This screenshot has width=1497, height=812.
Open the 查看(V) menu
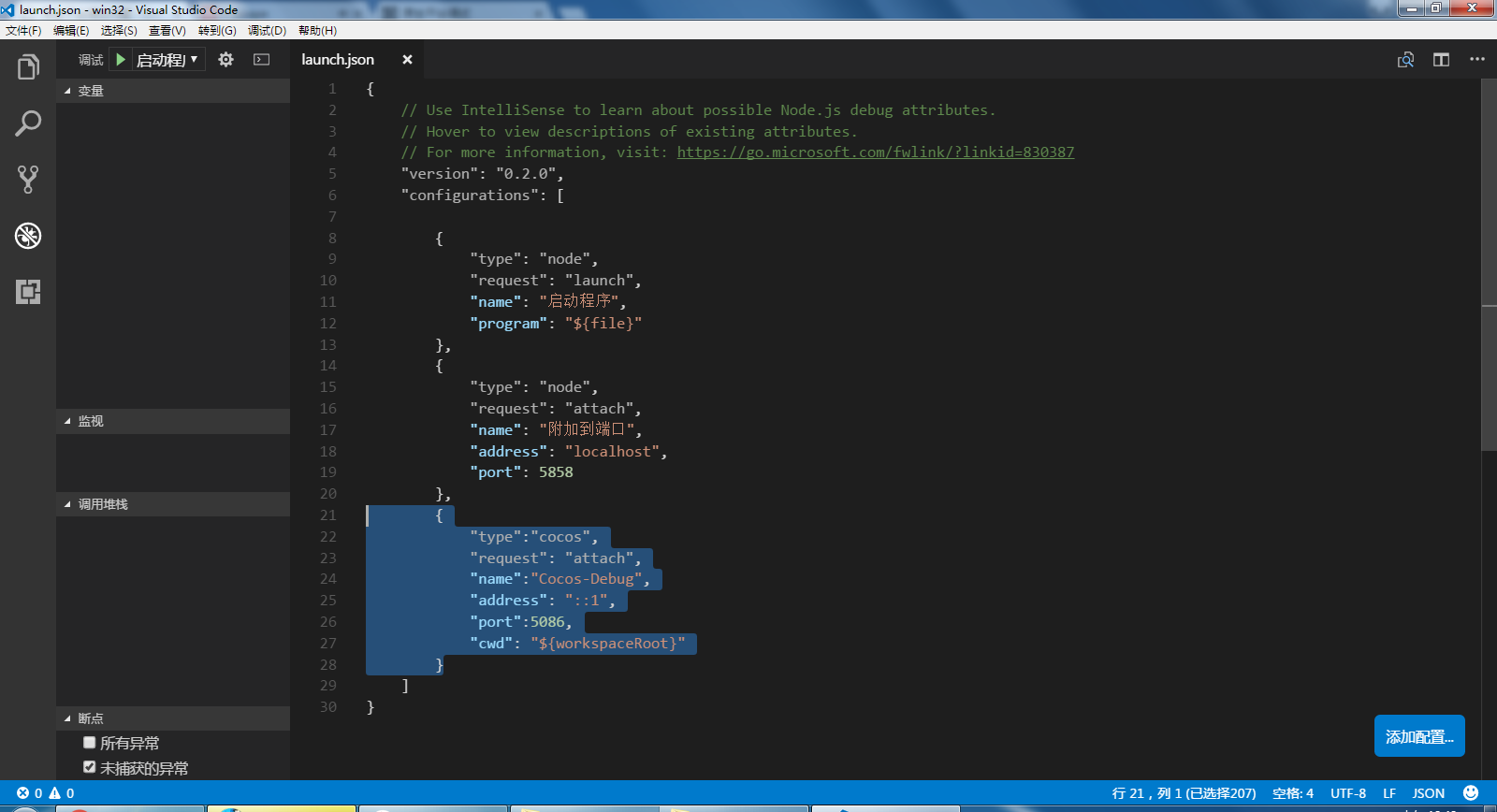tap(167, 31)
